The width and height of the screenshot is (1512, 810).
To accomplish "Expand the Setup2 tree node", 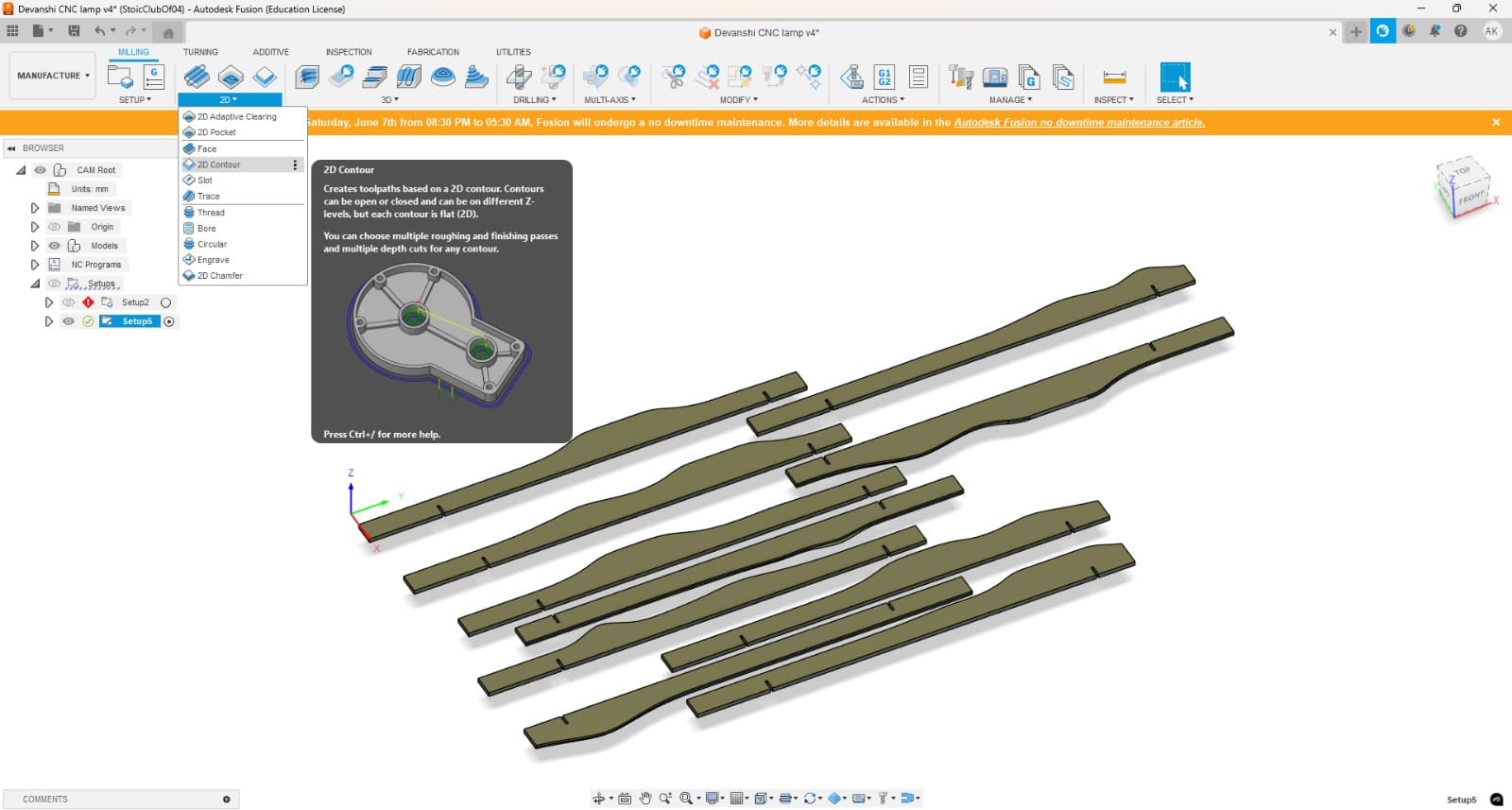I will (49, 302).
